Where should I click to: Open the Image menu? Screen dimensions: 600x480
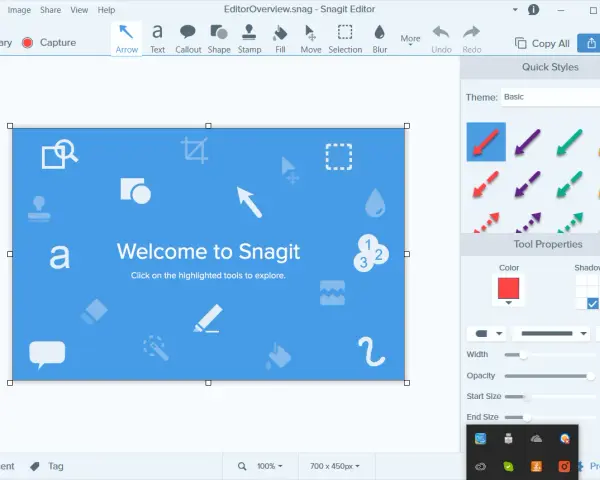(x=19, y=10)
